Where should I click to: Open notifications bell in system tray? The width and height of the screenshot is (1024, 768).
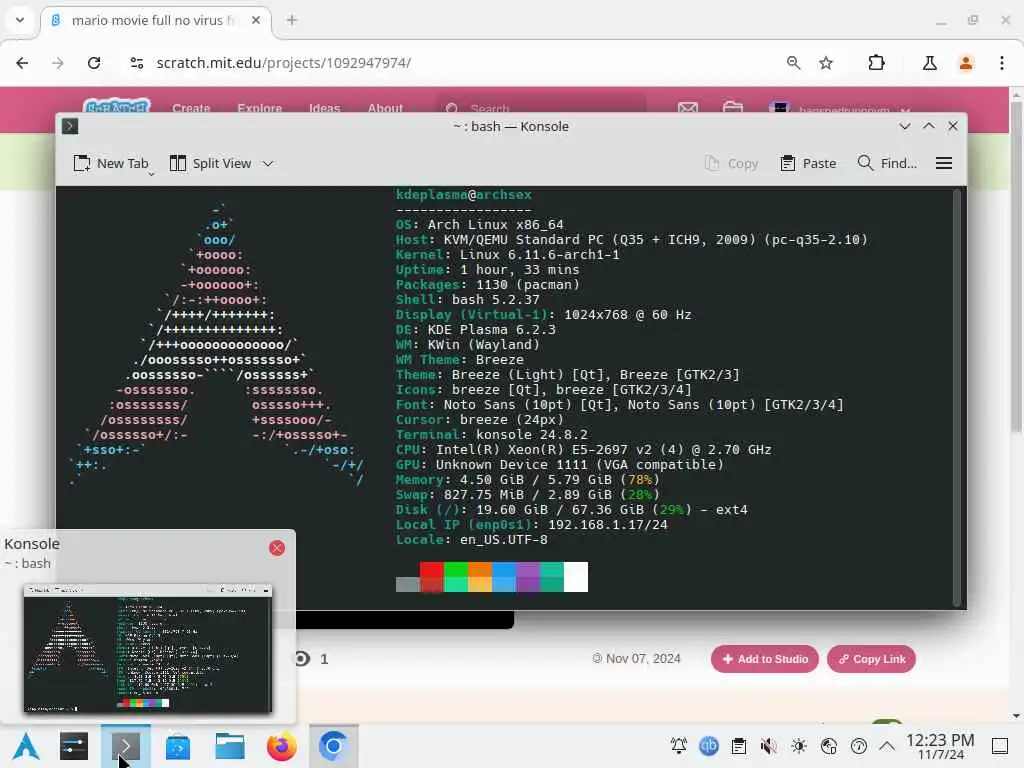(x=679, y=746)
